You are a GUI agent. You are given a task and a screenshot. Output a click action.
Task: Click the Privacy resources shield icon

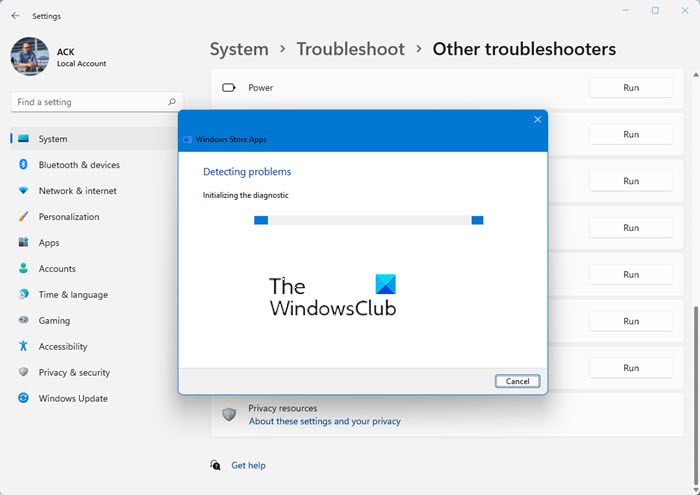tap(229, 415)
